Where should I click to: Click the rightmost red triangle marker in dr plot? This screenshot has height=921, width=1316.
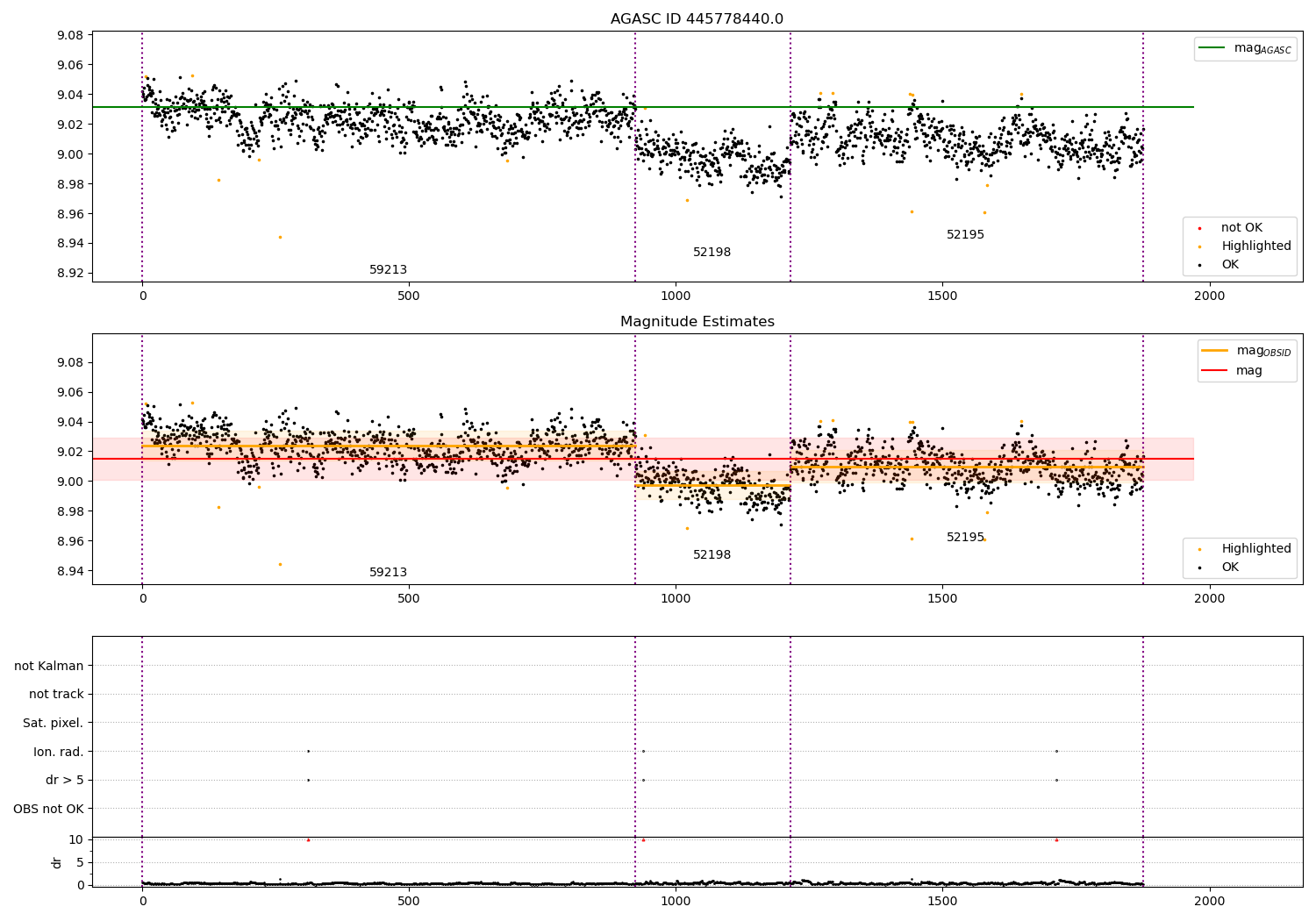[1056, 840]
